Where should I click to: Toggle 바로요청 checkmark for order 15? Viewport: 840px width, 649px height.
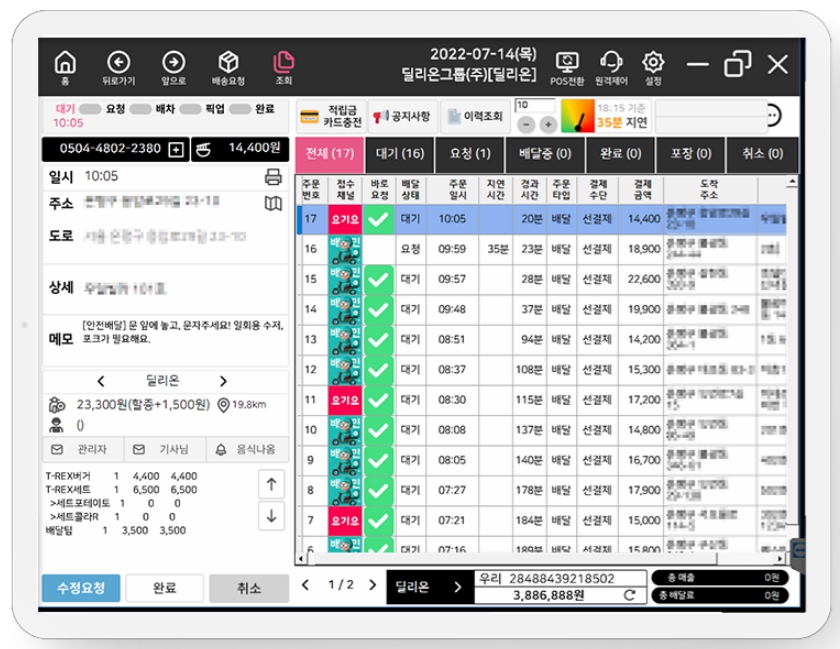[x=379, y=279]
